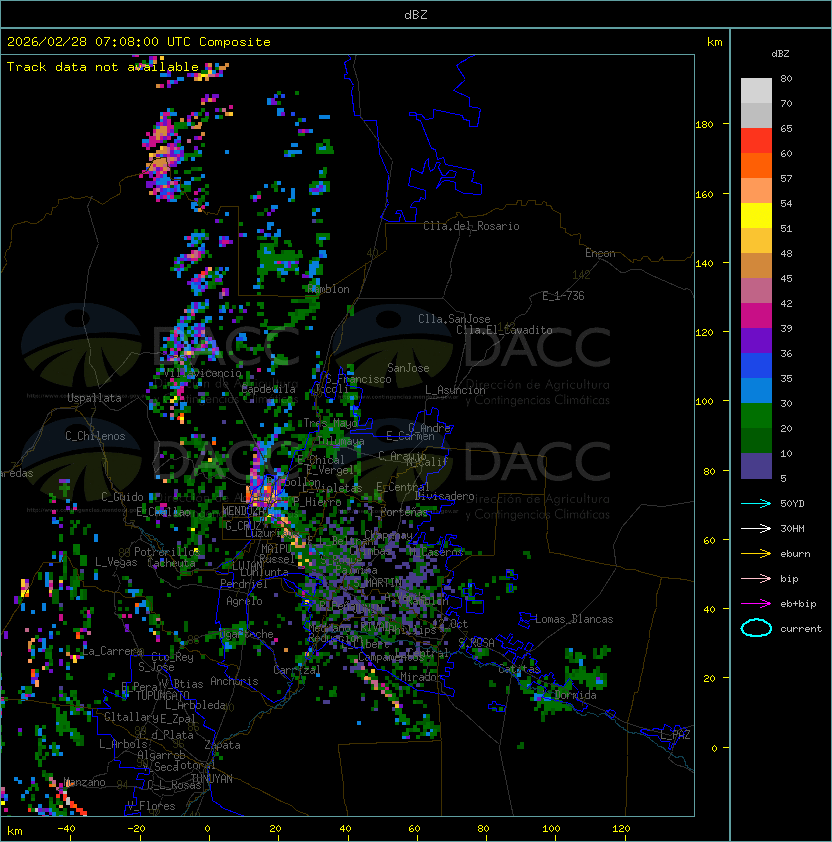
Task: Click the 'Clla.del_Rosario' map label
Action: coord(471,226)
